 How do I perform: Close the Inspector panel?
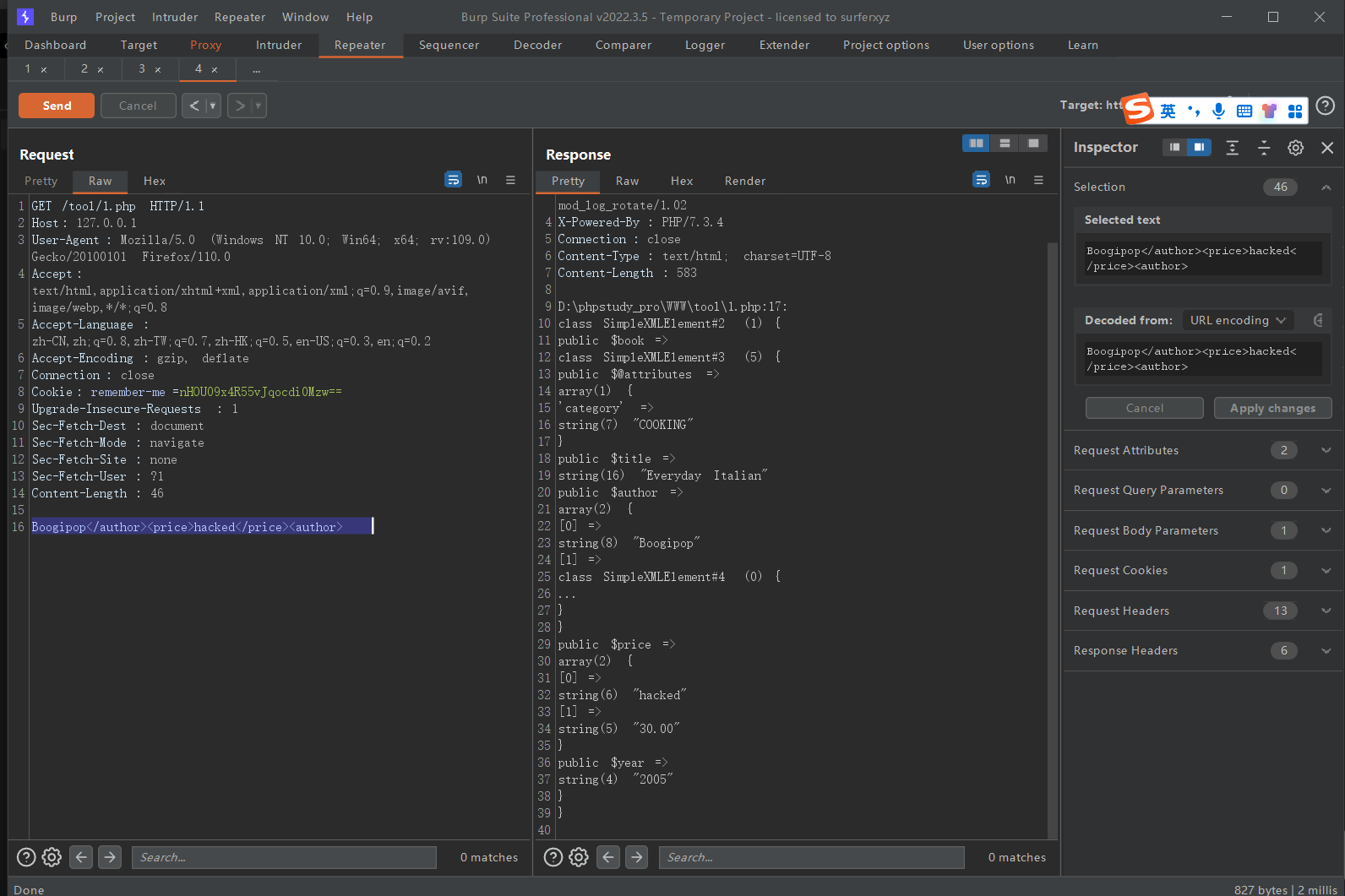point(1327,148)
